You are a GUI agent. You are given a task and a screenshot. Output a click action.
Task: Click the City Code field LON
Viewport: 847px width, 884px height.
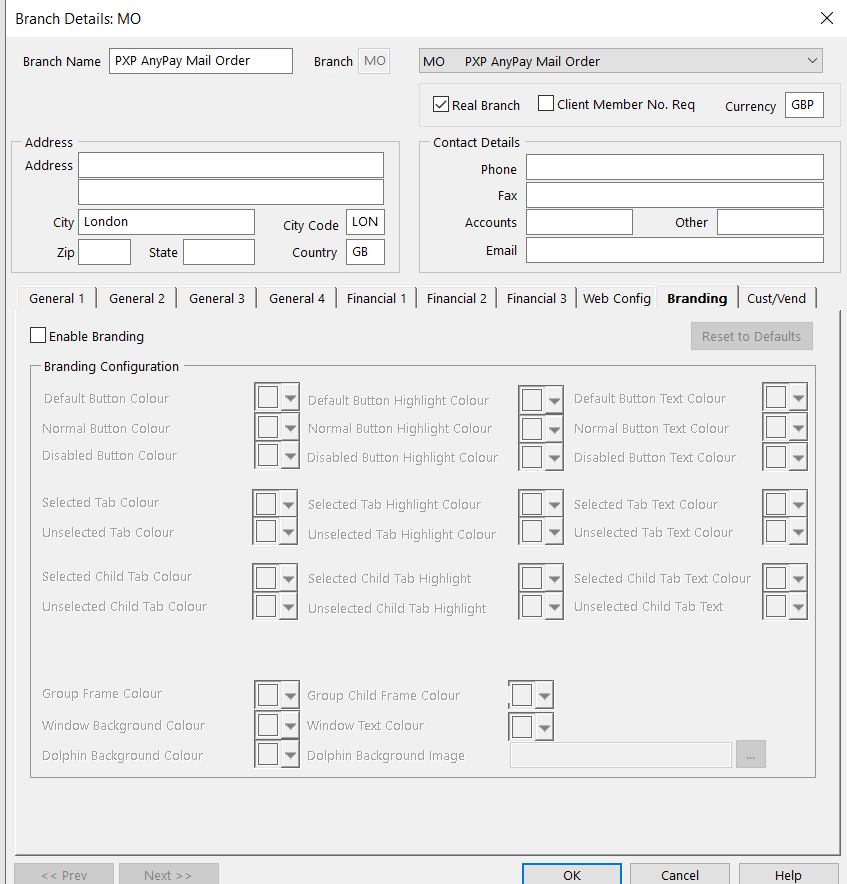click(x=365, y=222)
